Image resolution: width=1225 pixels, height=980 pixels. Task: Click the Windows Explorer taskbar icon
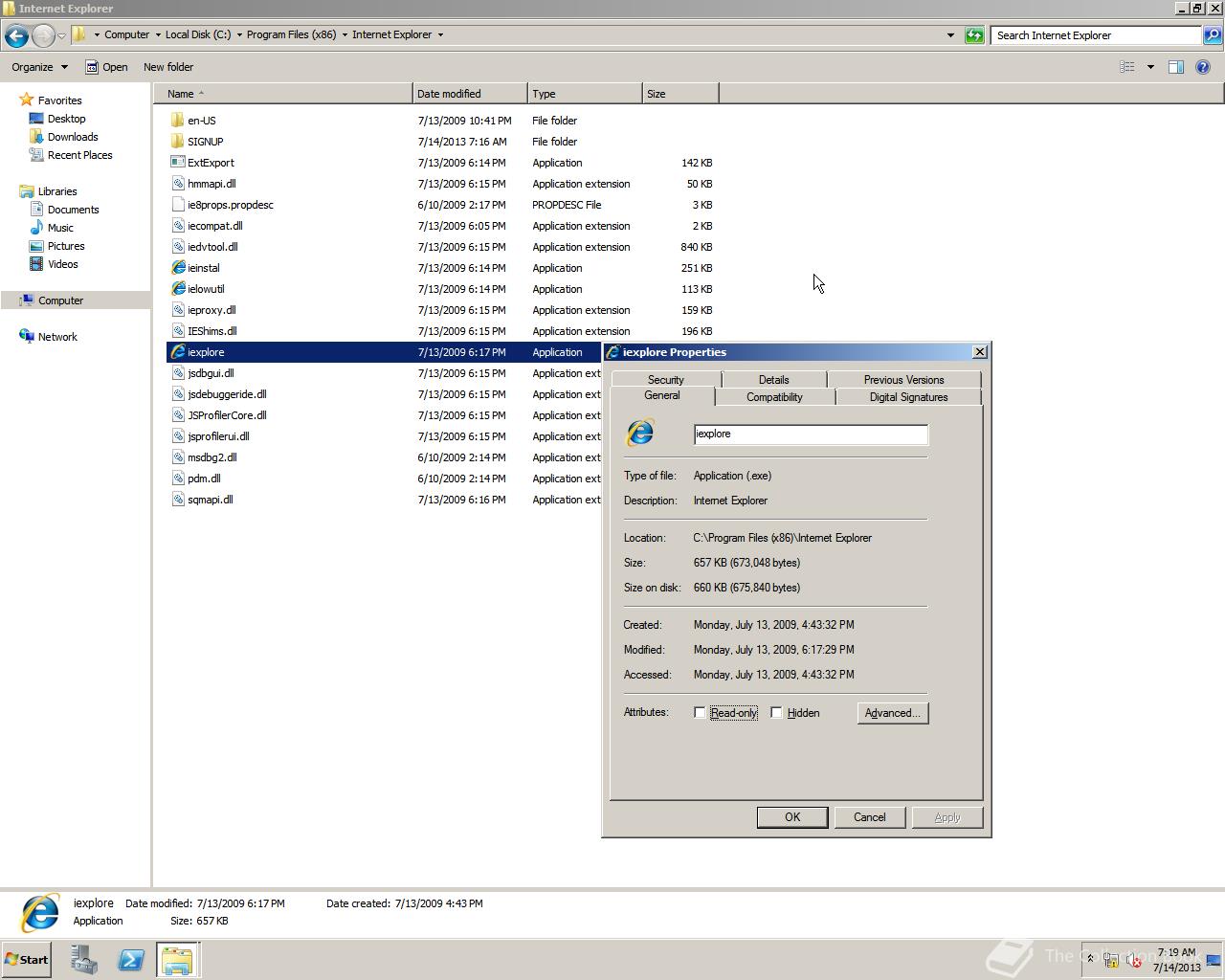177,960
